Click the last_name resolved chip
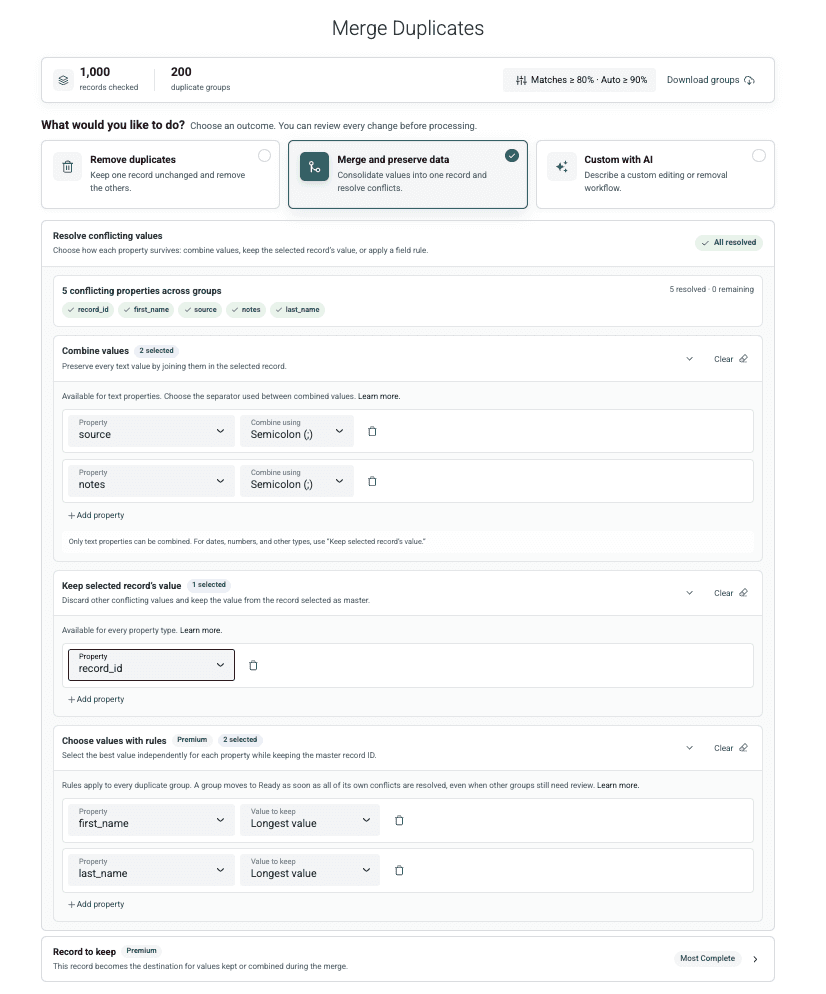The image size is (826, 994). coord(297,309)
